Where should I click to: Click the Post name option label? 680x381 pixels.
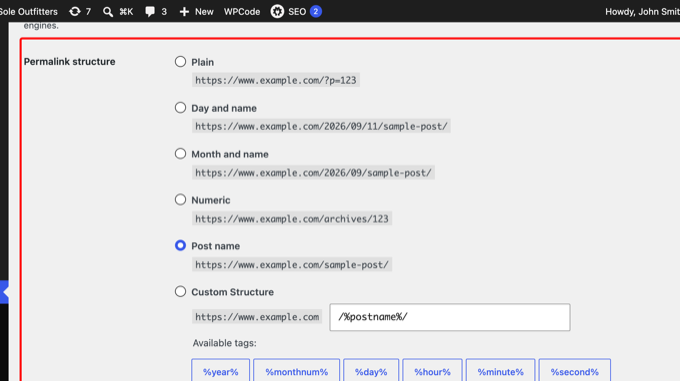click(216, 246)
